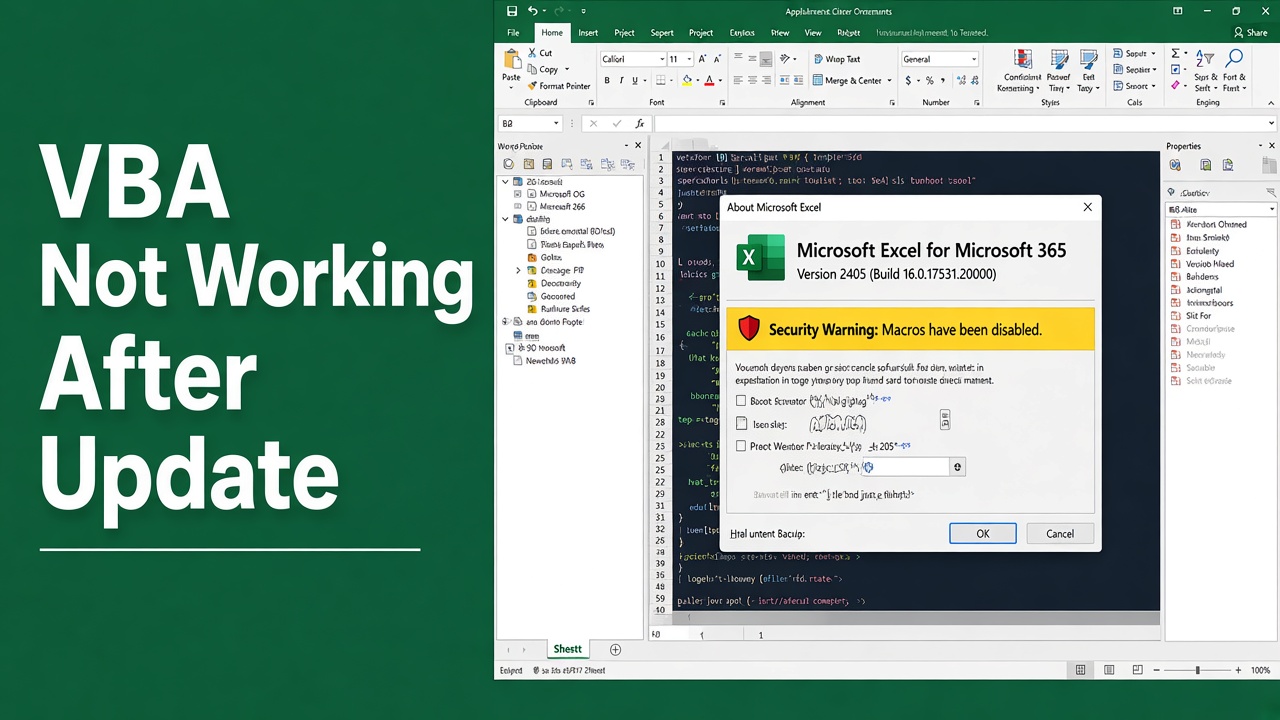The width and height of the screenshot is (1280, 720).
Task: Click the AutoSum sigma icon
Action: (x=1176, y=53)
